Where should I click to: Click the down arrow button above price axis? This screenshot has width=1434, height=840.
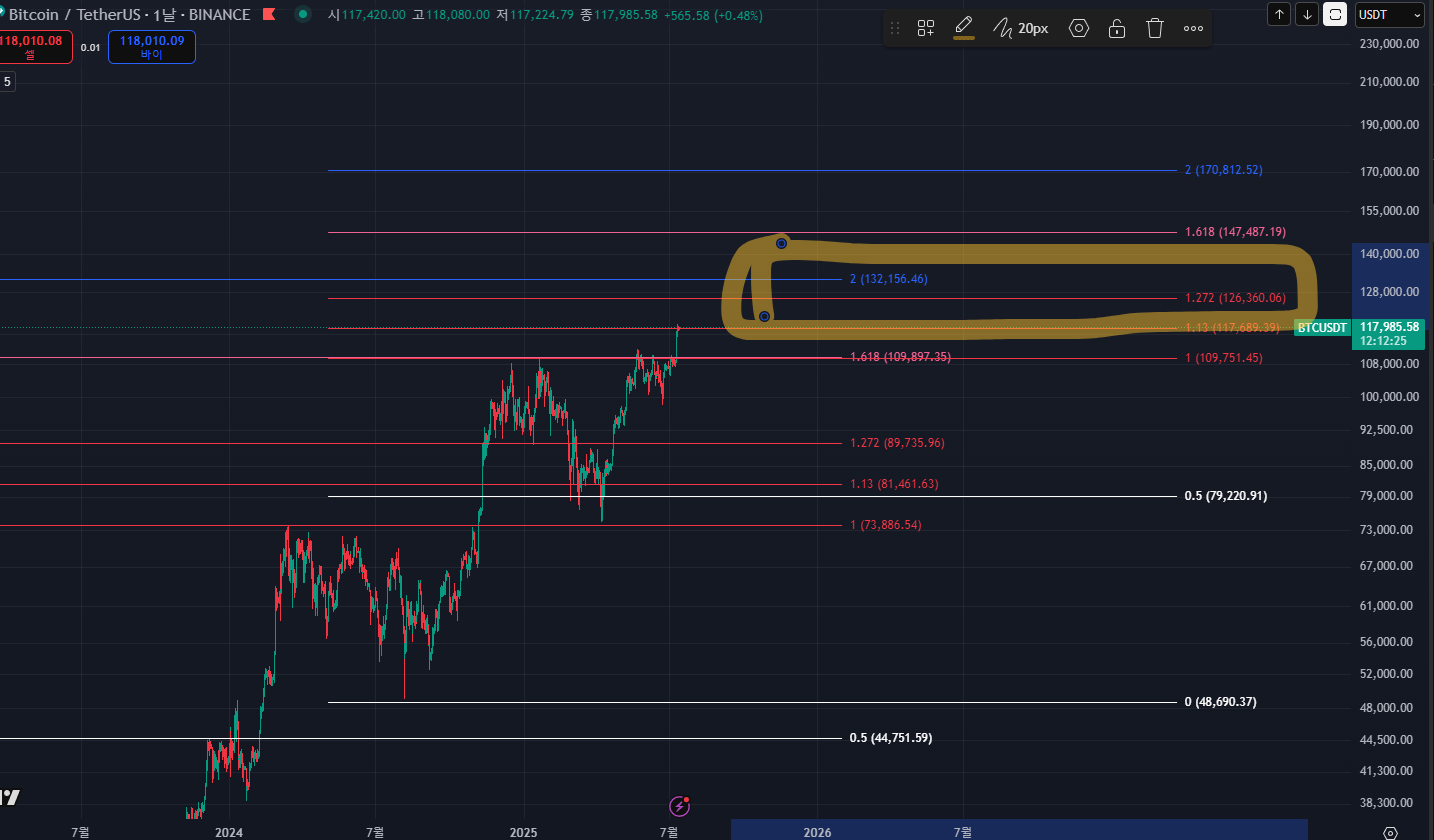click(x=1307, y=14)
